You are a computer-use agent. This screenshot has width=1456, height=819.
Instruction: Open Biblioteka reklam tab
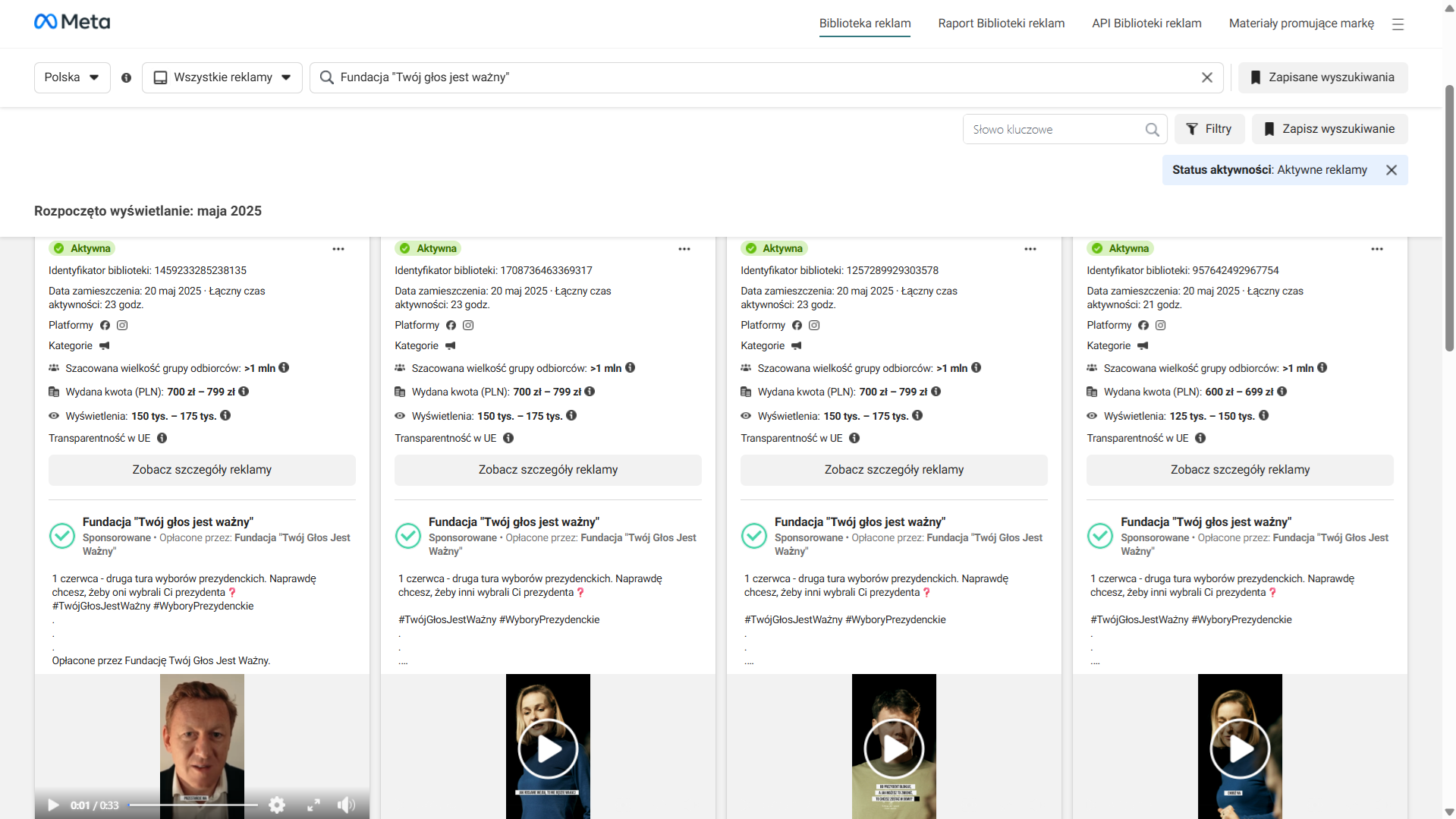point(865,24)
